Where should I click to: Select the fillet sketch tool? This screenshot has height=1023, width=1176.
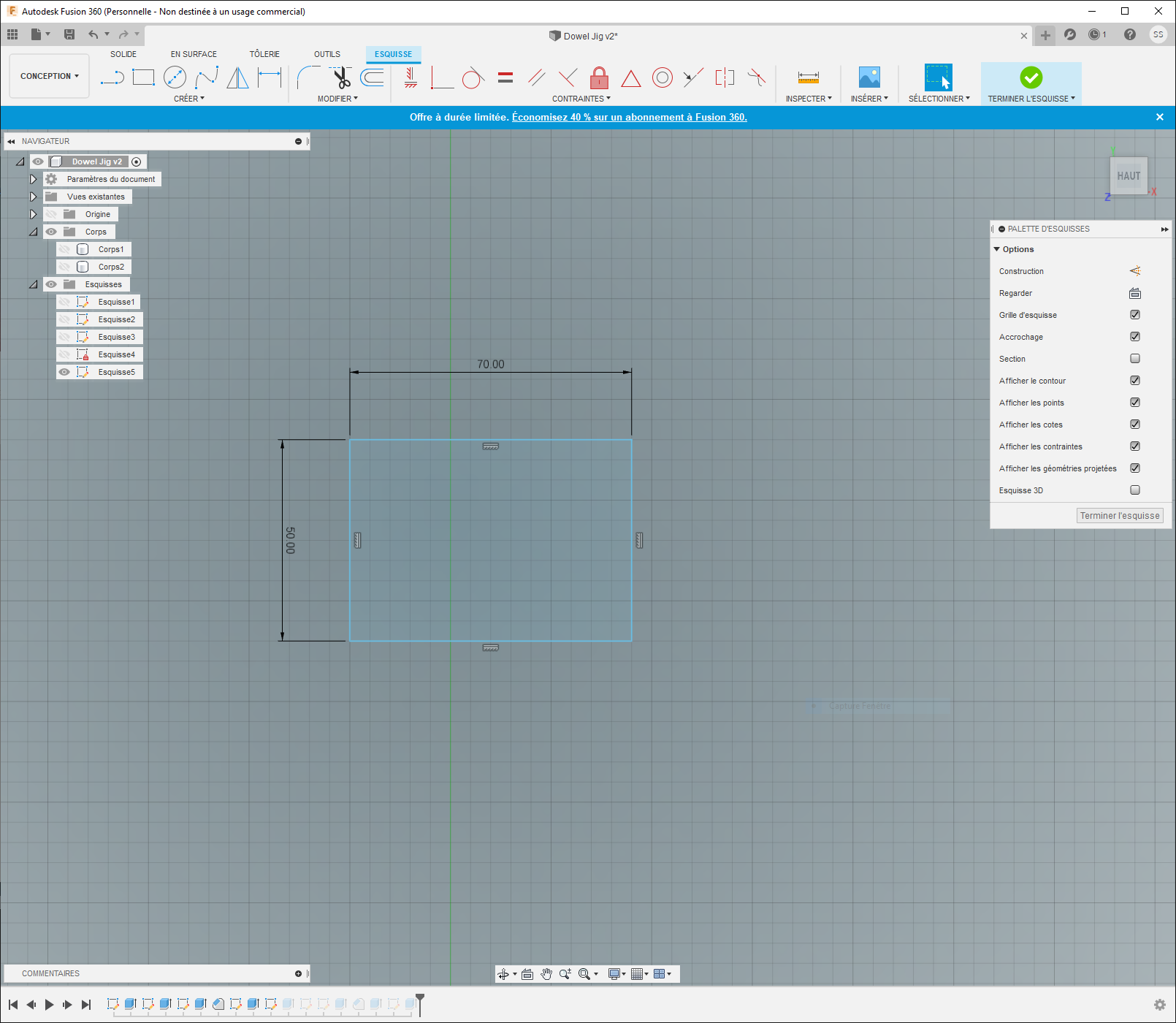point(308,77)
